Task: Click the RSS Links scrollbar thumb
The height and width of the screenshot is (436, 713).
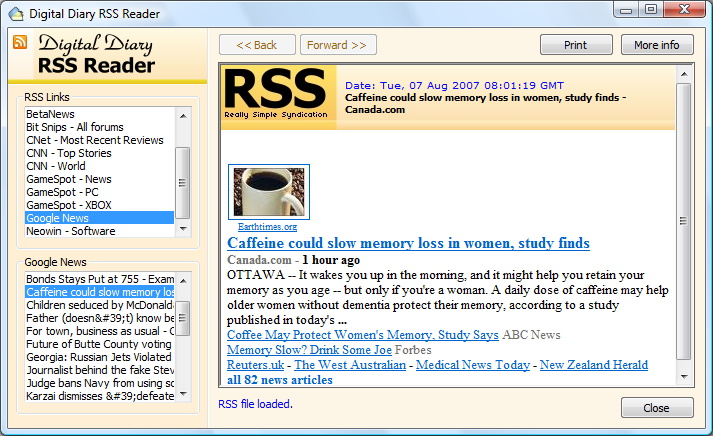Action: pos(183,183)
